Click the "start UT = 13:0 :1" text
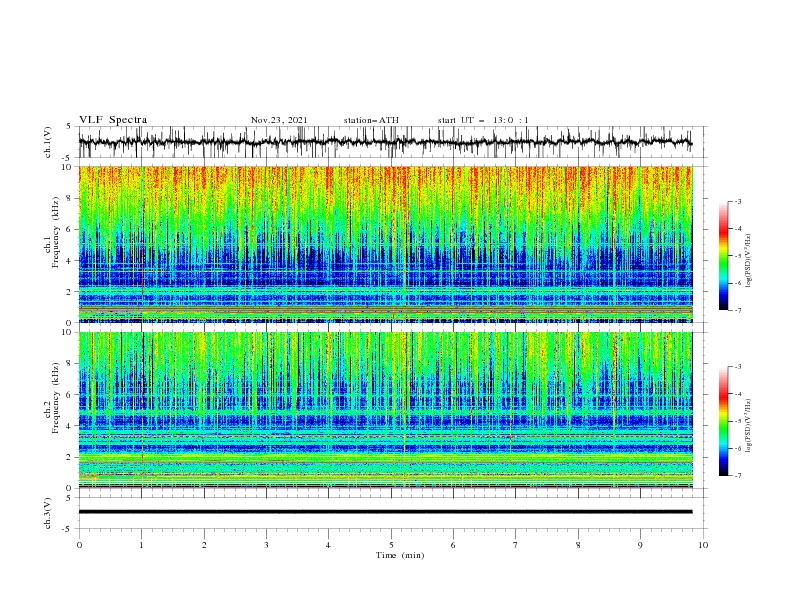The image size is (792, 612). pos(483,120)
